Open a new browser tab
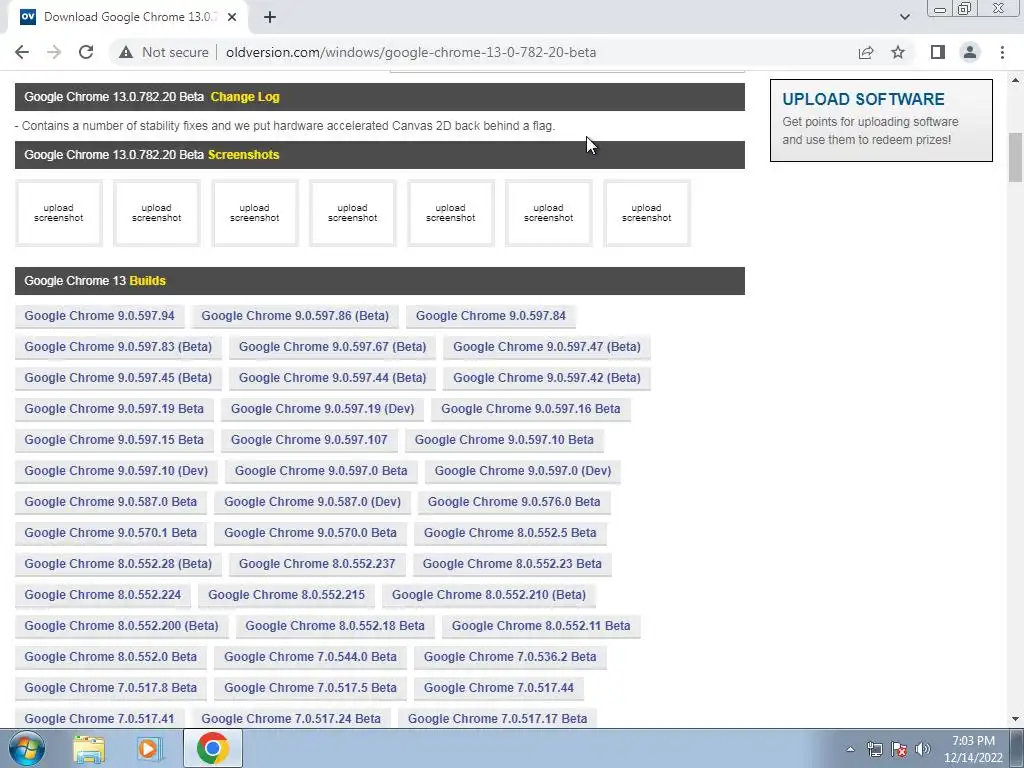Viewport: 1024px width, 768px height. (270, 17)
